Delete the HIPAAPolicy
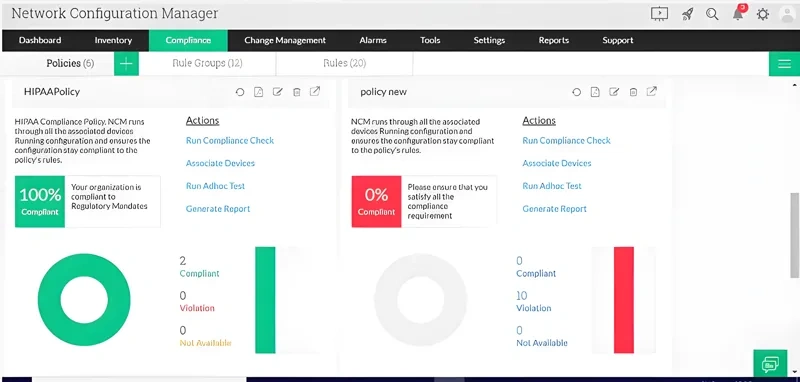800x382 pixels. [x=296, y=92]
